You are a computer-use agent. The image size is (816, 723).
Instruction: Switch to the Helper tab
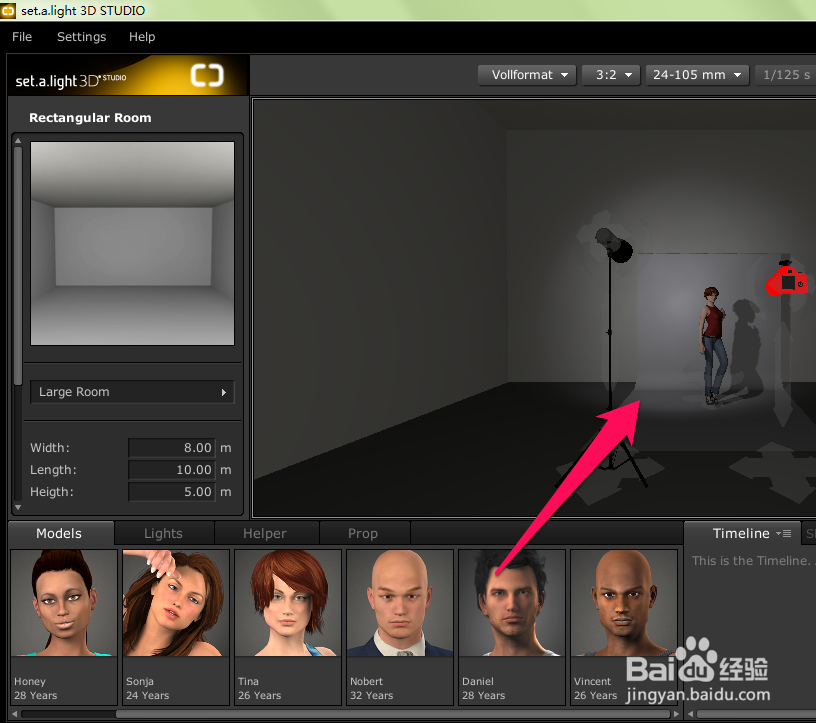point(265,534)
